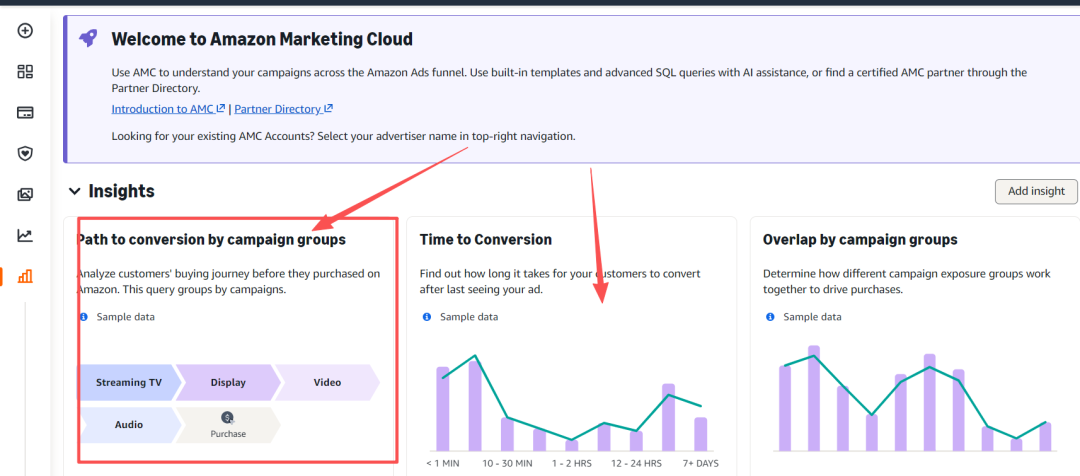Click the rocket icon in welcome banner

tap(88, 38)
